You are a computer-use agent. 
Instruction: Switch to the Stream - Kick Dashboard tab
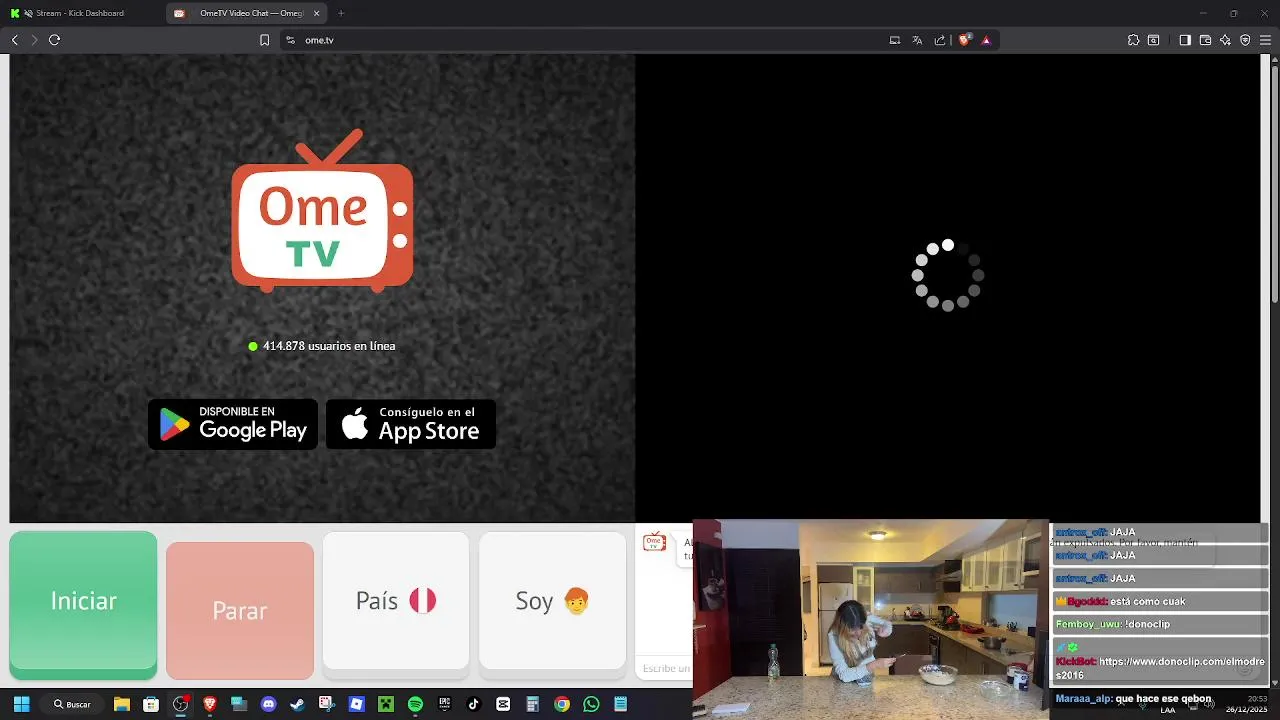tap(80, 13)
